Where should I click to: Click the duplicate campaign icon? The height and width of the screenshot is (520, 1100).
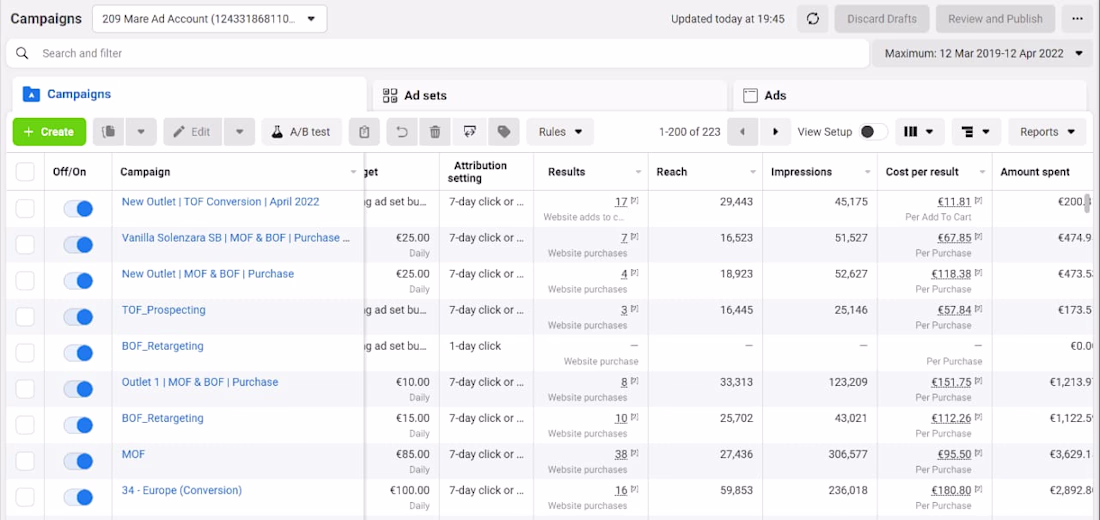[108, 132]
